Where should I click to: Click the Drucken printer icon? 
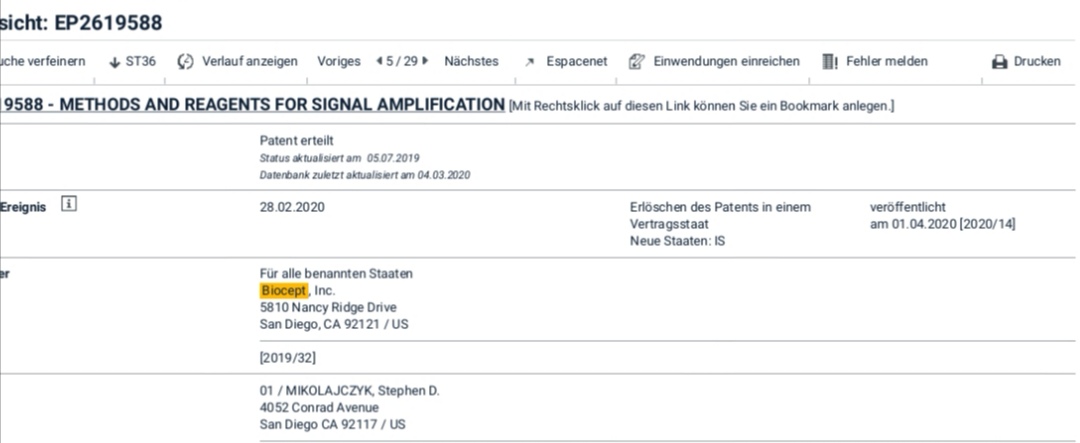tap(998, 62)
